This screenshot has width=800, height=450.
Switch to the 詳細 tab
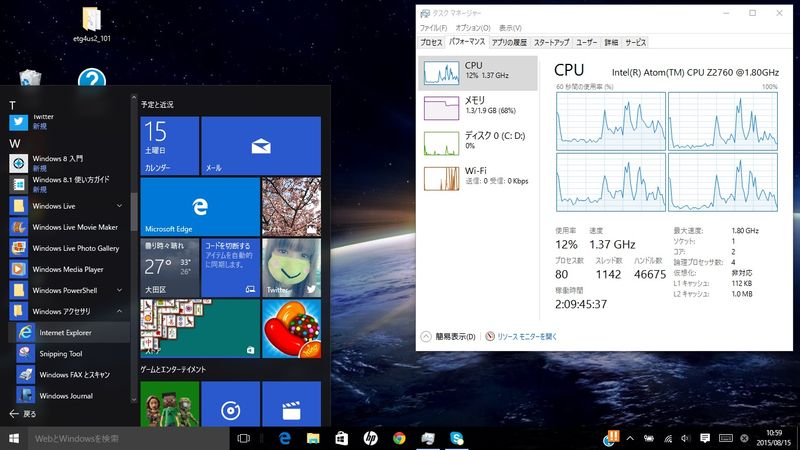pyautogui.click(x=611, y=42)
